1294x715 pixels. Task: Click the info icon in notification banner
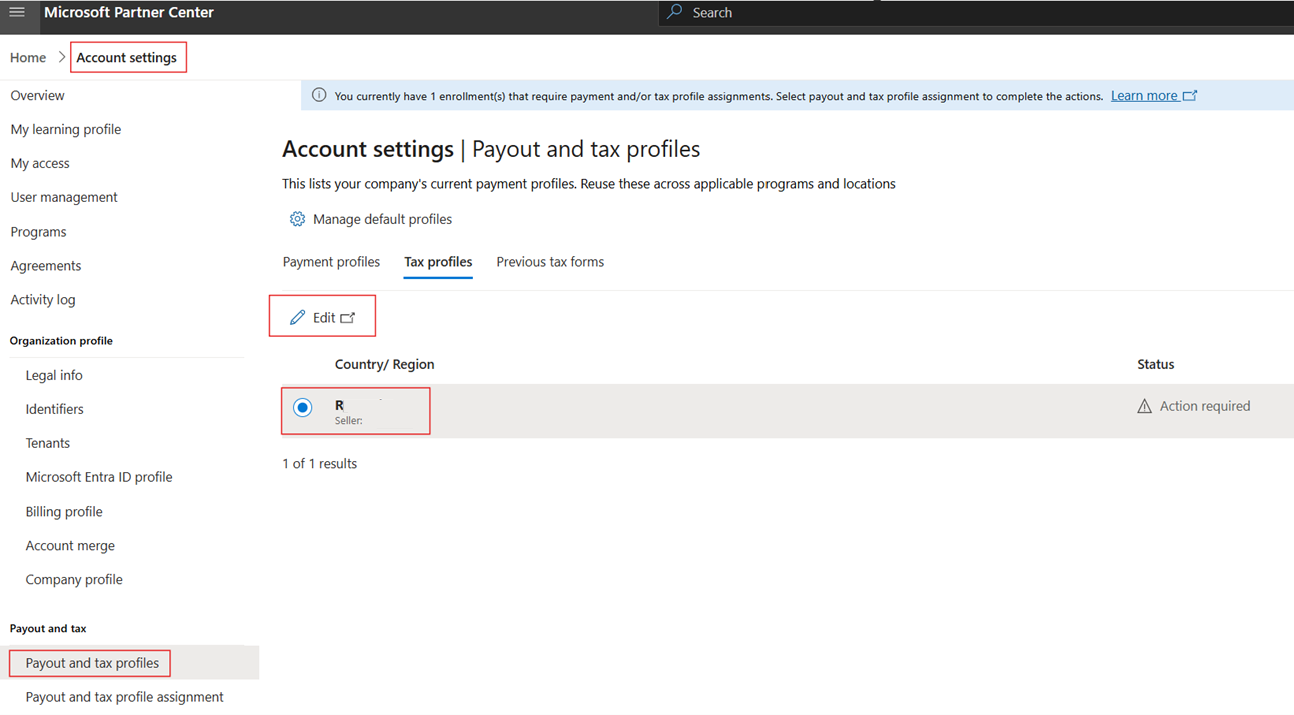(x=319, y=96)
